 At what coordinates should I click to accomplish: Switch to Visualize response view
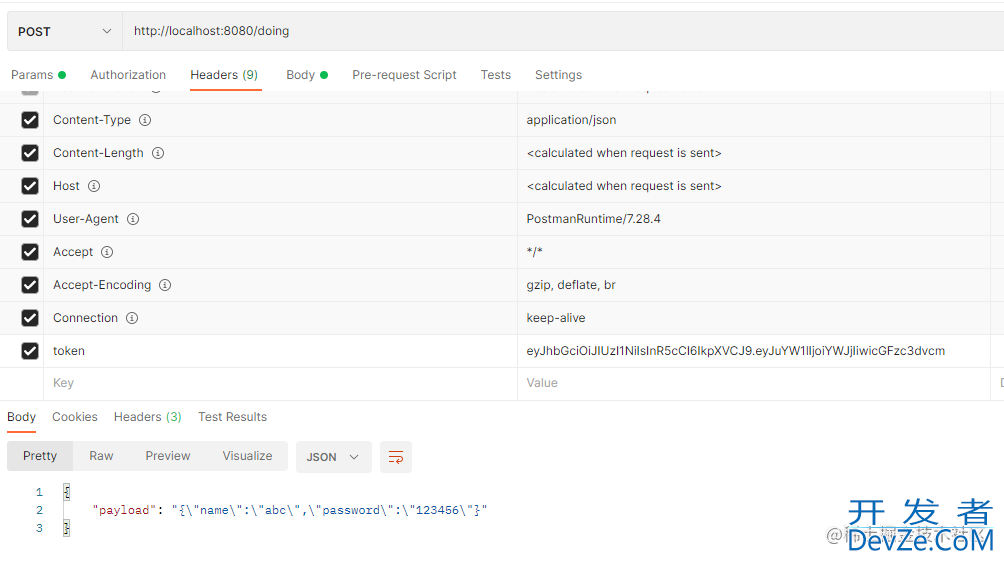tap(247, 456)
